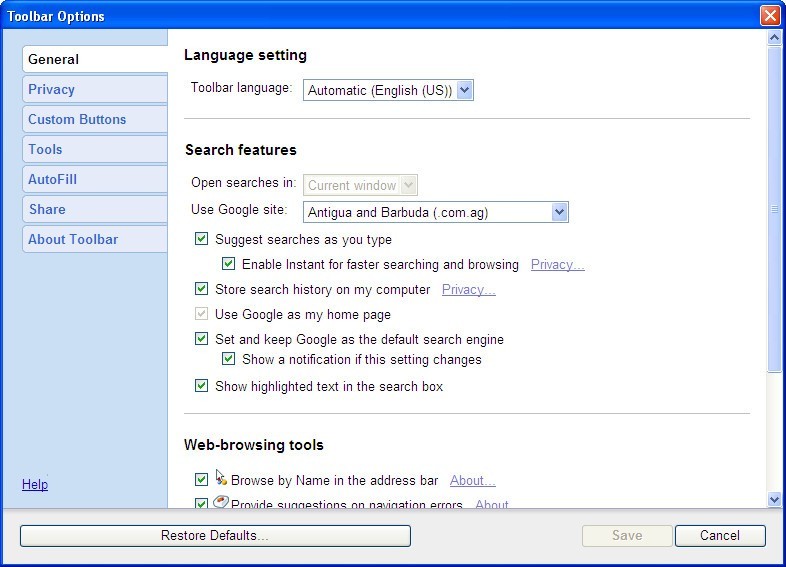Screen dimensions: 786x567
Task: Uncheck Show highlighted text in search box
Action: (202, 386)
